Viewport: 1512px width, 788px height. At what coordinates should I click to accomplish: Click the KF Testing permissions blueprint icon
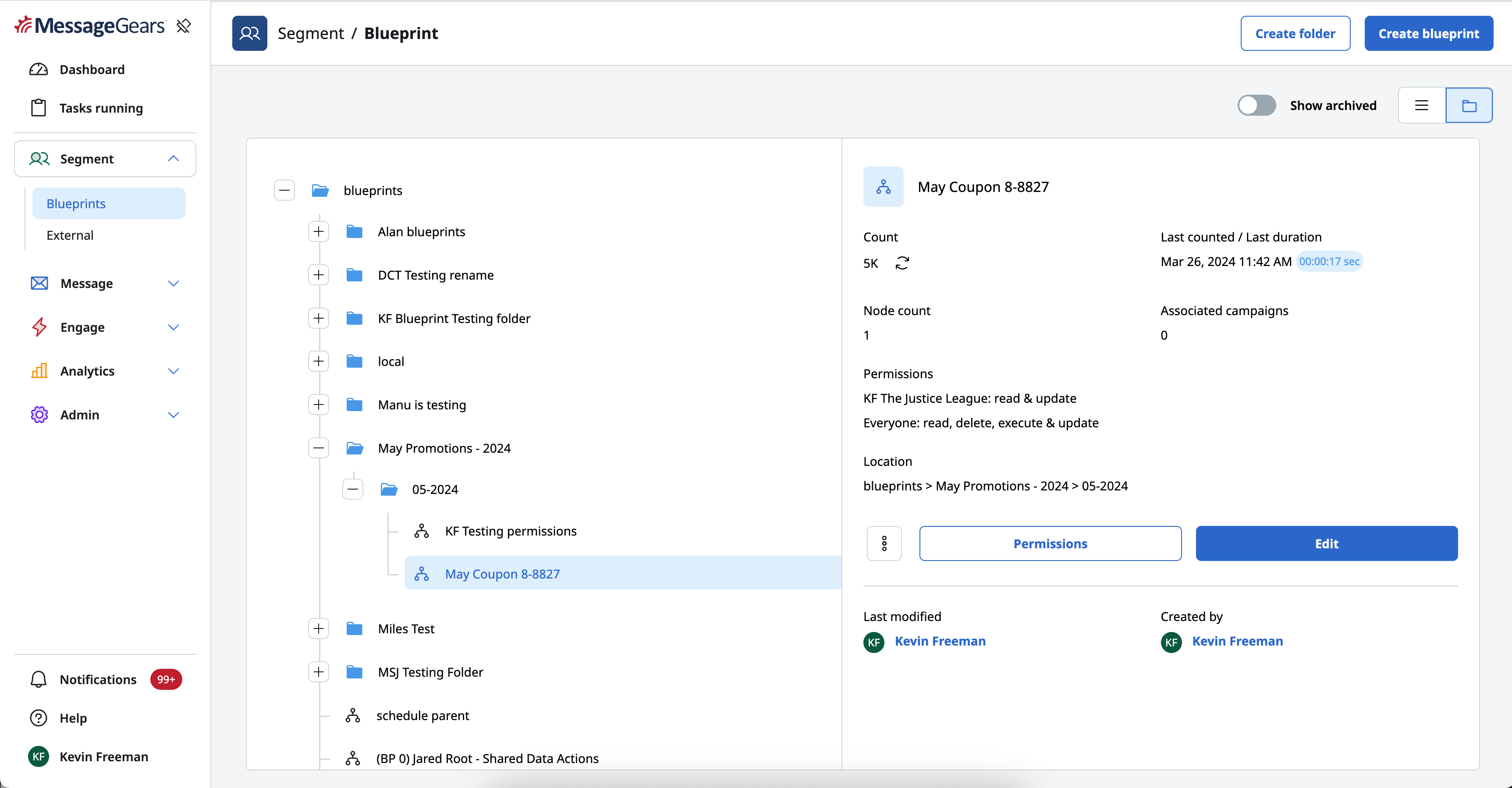coord(422,531)
